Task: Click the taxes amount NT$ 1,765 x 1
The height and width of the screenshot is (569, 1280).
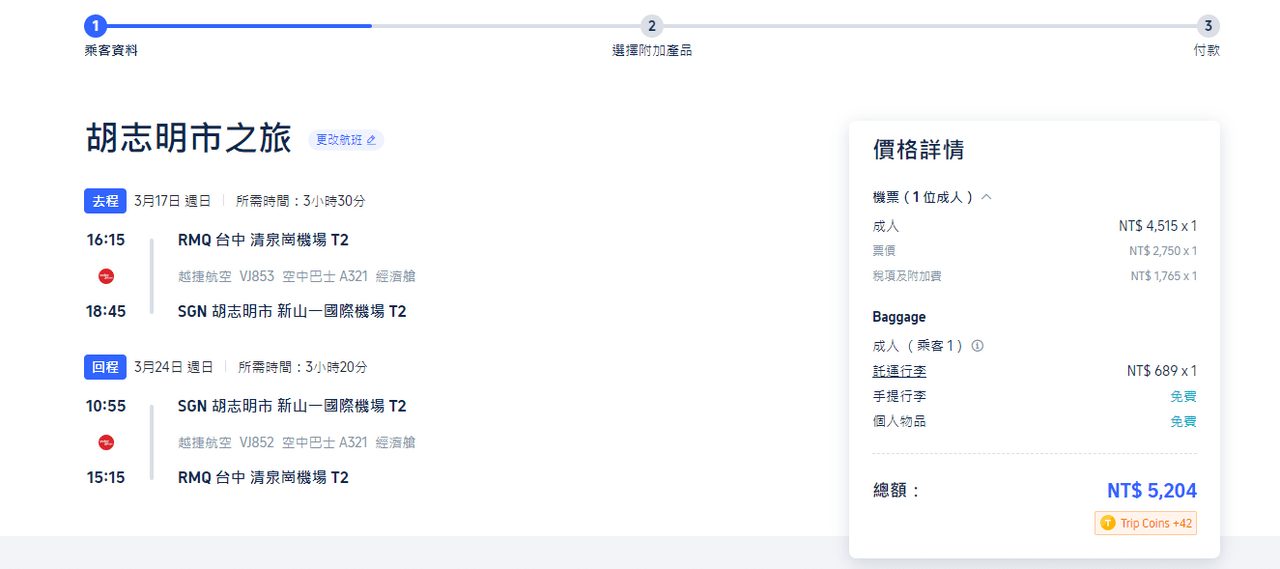Action: 1164,276
